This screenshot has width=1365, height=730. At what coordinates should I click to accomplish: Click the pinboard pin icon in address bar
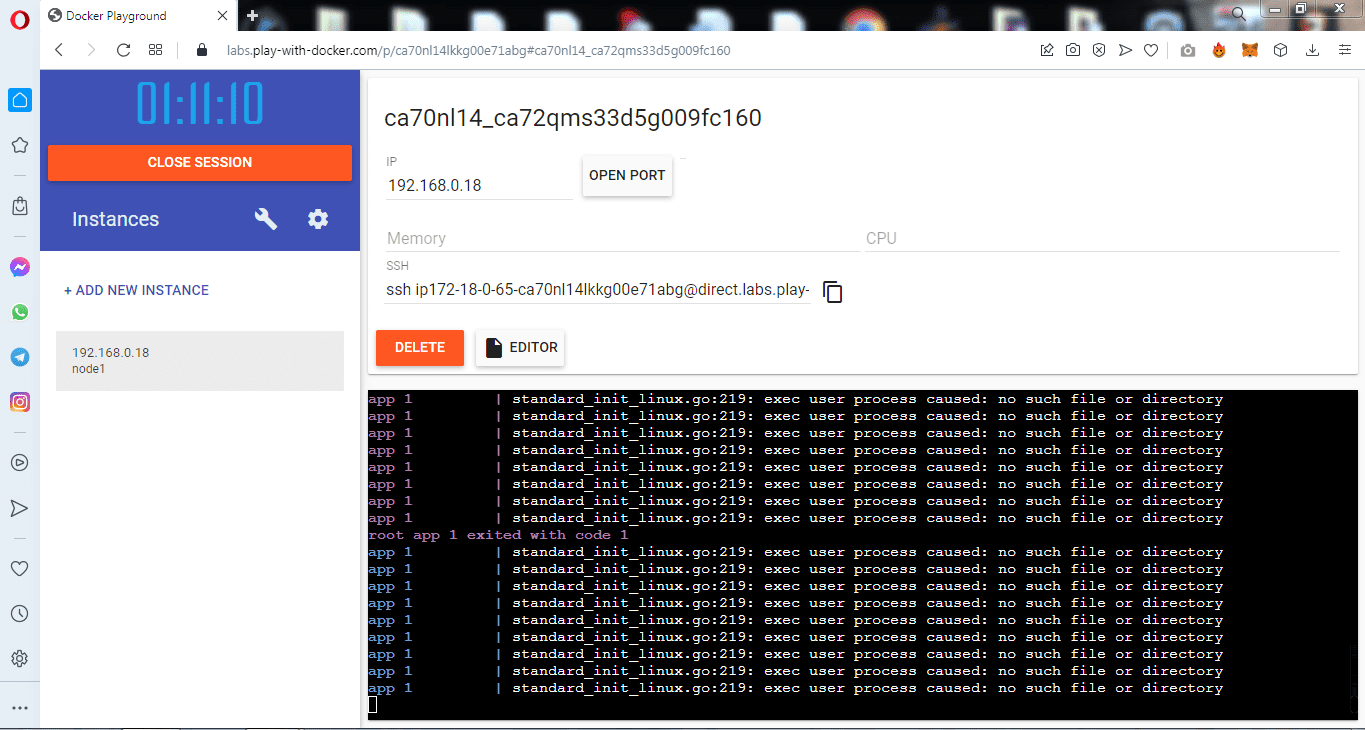pyautogui.click(x=1047, y=50)
